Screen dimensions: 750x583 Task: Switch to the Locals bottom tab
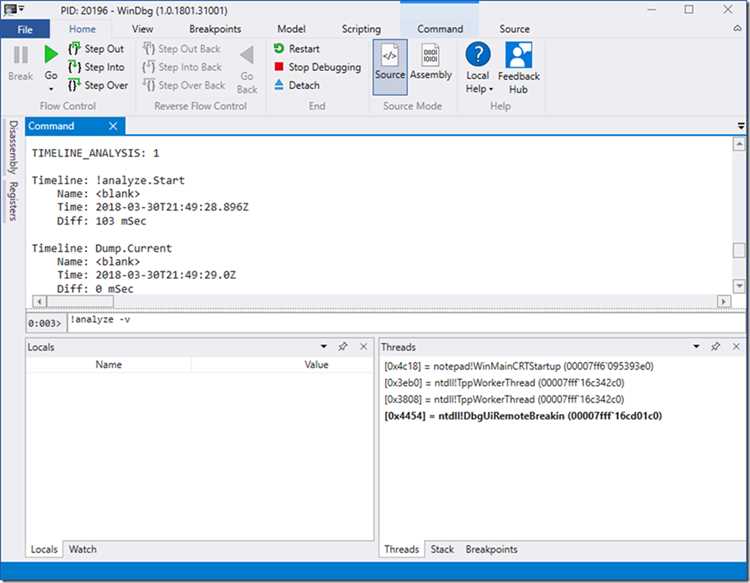44,550
